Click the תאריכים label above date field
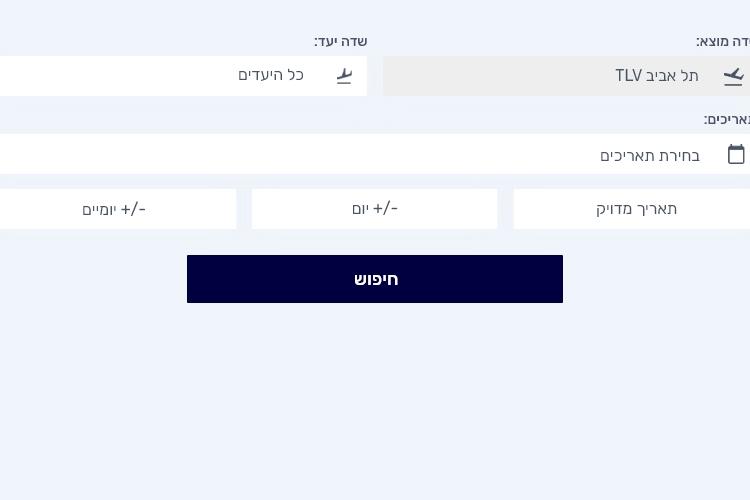This screenshot has height=500, width=750. click(x=727, y=120)
